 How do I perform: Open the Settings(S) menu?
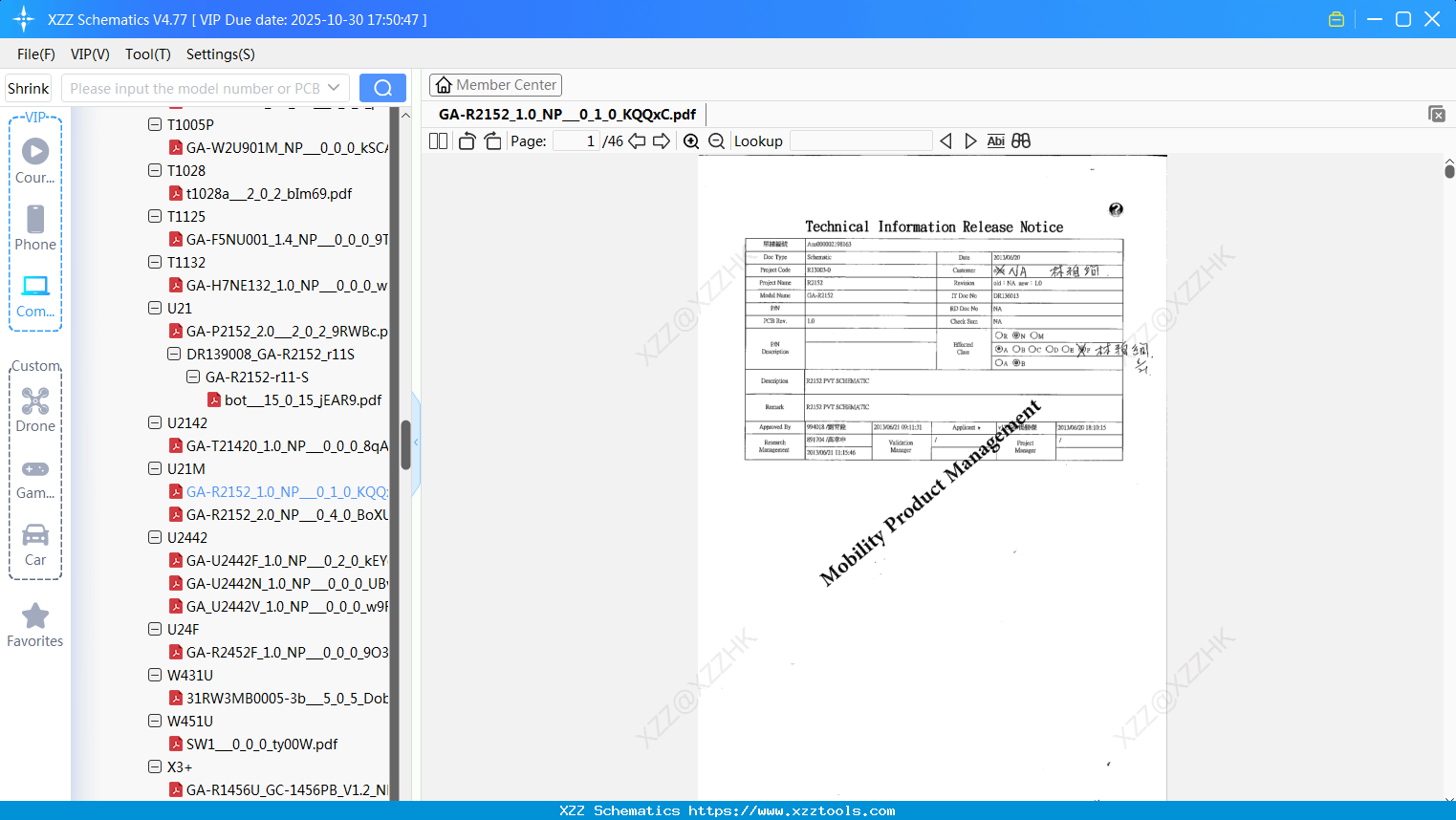pyautogui.click(x=221, y=54)
